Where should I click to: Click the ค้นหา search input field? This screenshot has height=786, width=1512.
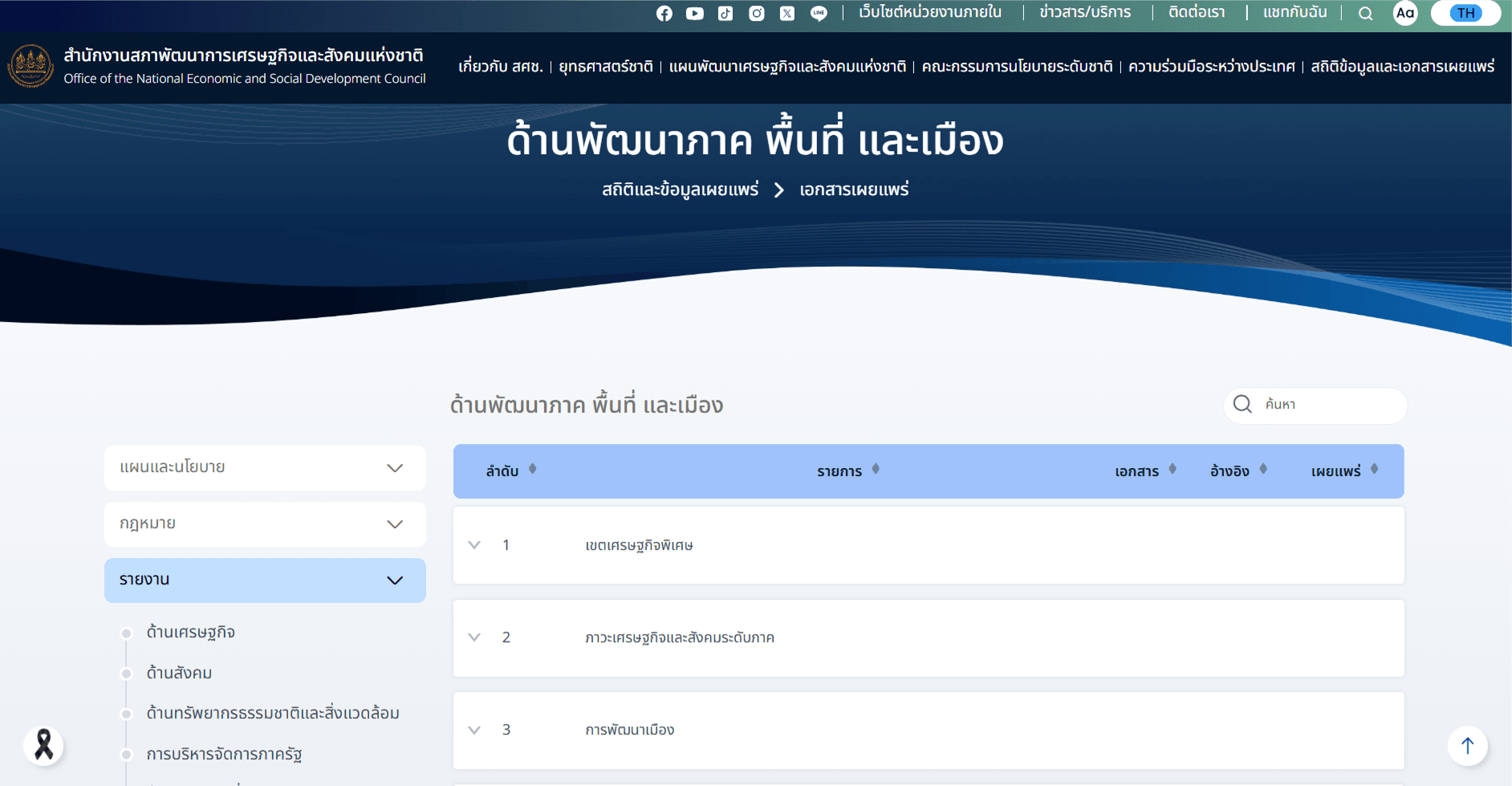pos(1328,405)
